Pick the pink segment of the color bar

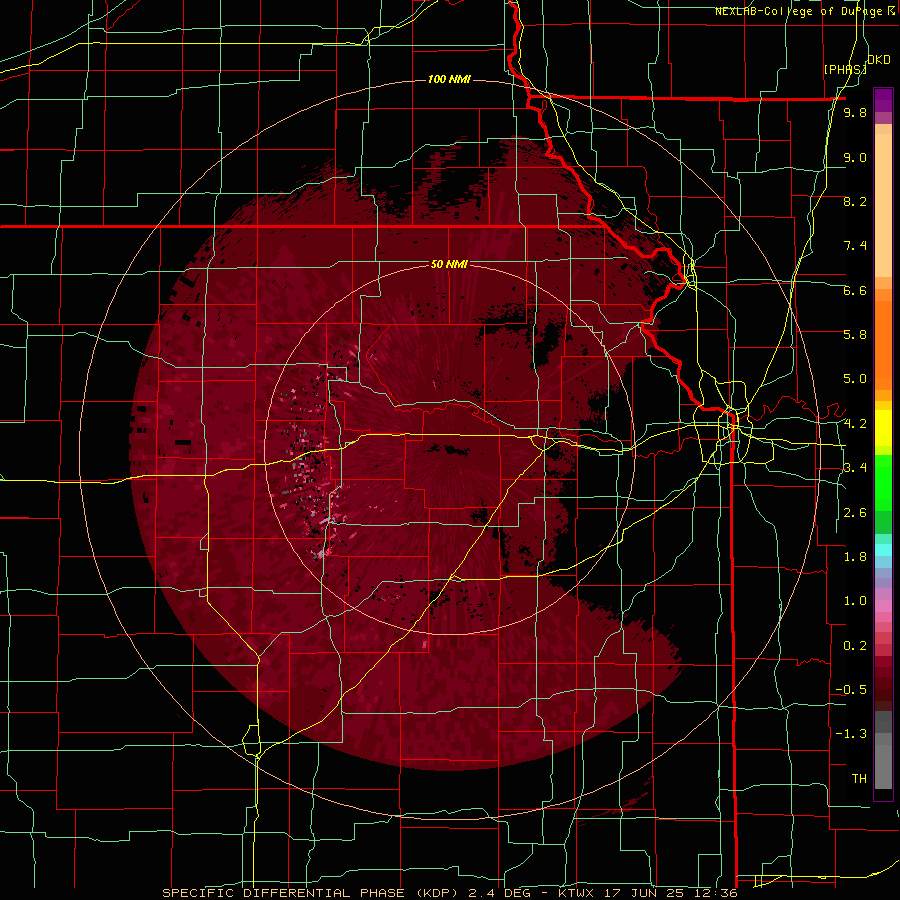point(883,606)
